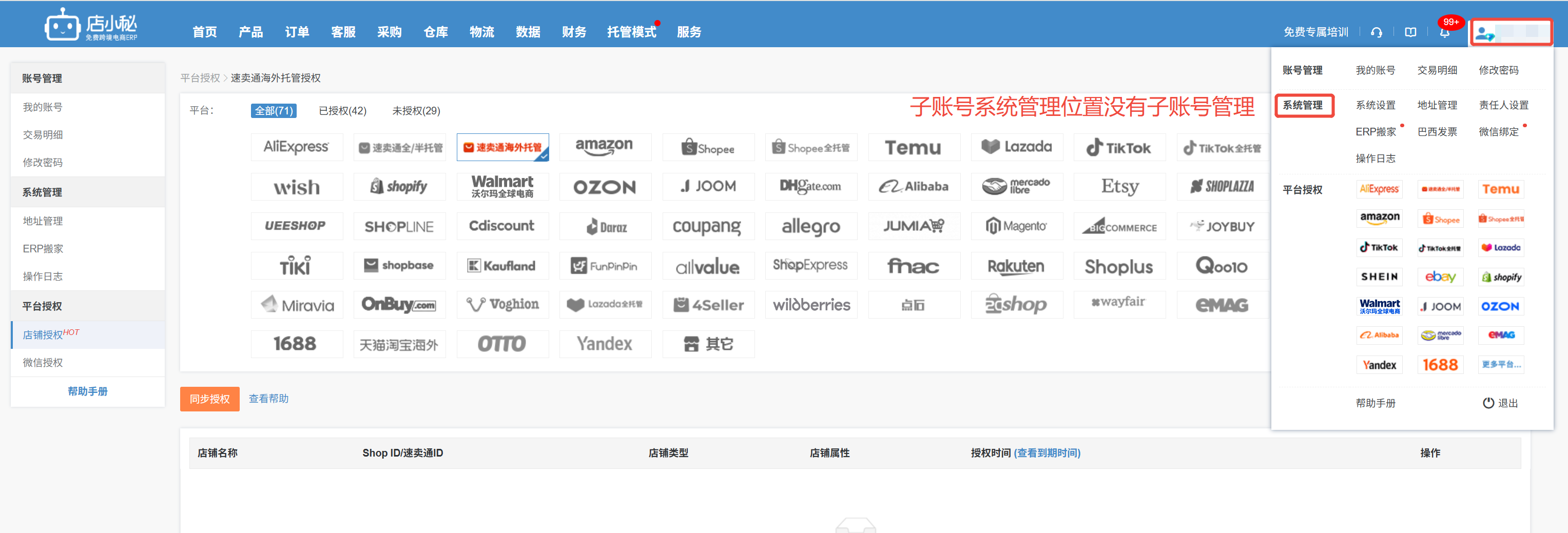This screenshot has height=533, width=1568.
Task: Open the 订单 top navigation menu
Action: point(297,32)
